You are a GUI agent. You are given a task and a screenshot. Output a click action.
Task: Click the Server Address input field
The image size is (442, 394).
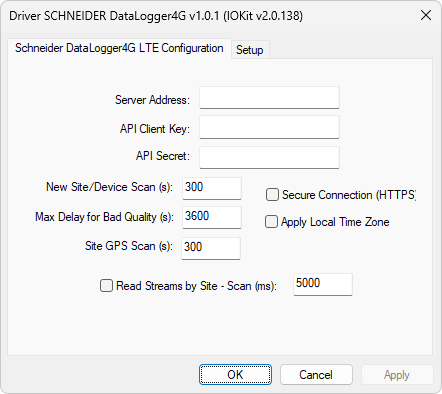[x=269, y=98]
